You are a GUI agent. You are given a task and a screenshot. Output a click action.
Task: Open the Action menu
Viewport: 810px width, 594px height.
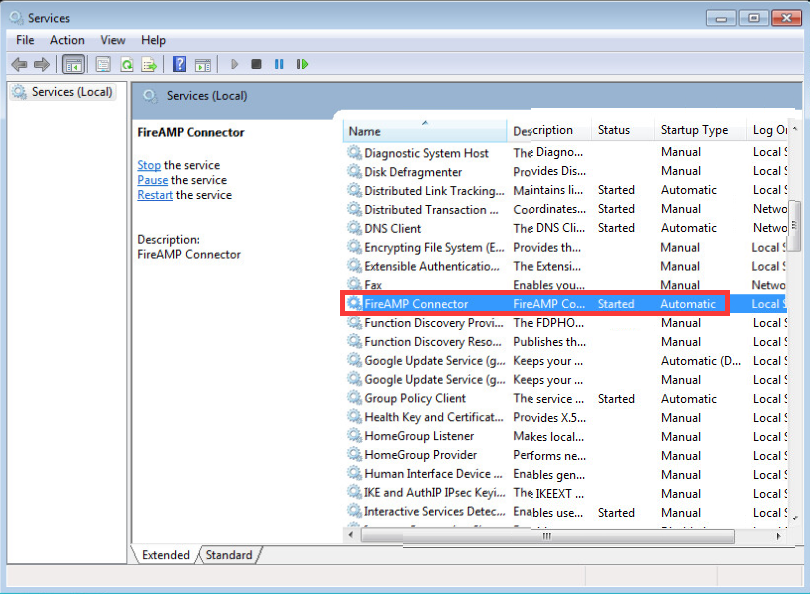tap(67, 40)
